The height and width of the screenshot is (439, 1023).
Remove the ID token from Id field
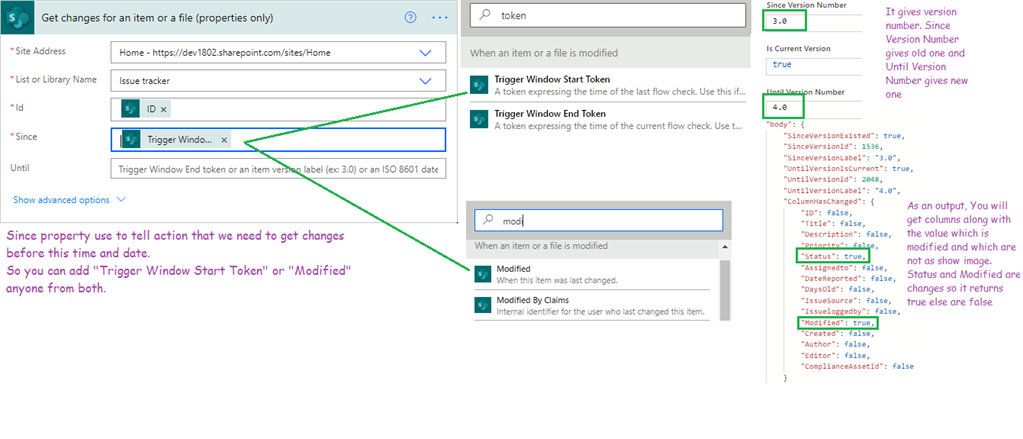click(163, 110)
